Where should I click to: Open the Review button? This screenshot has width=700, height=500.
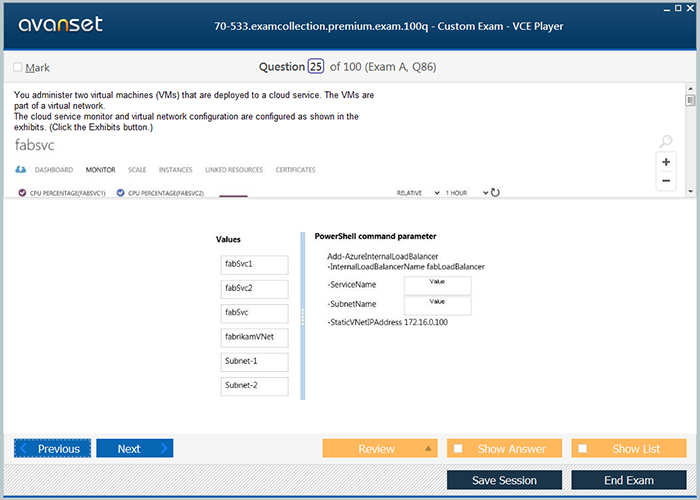click(x=380, y=448)
